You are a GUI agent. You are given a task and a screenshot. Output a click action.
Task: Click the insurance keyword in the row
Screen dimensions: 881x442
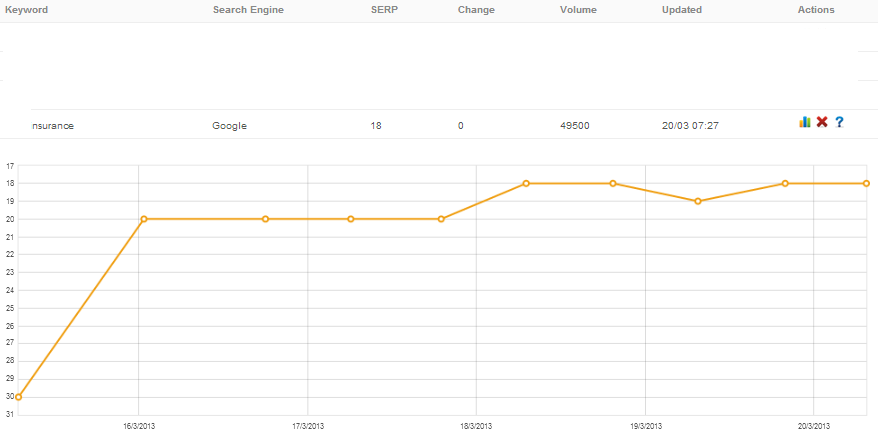coord(53,126)
